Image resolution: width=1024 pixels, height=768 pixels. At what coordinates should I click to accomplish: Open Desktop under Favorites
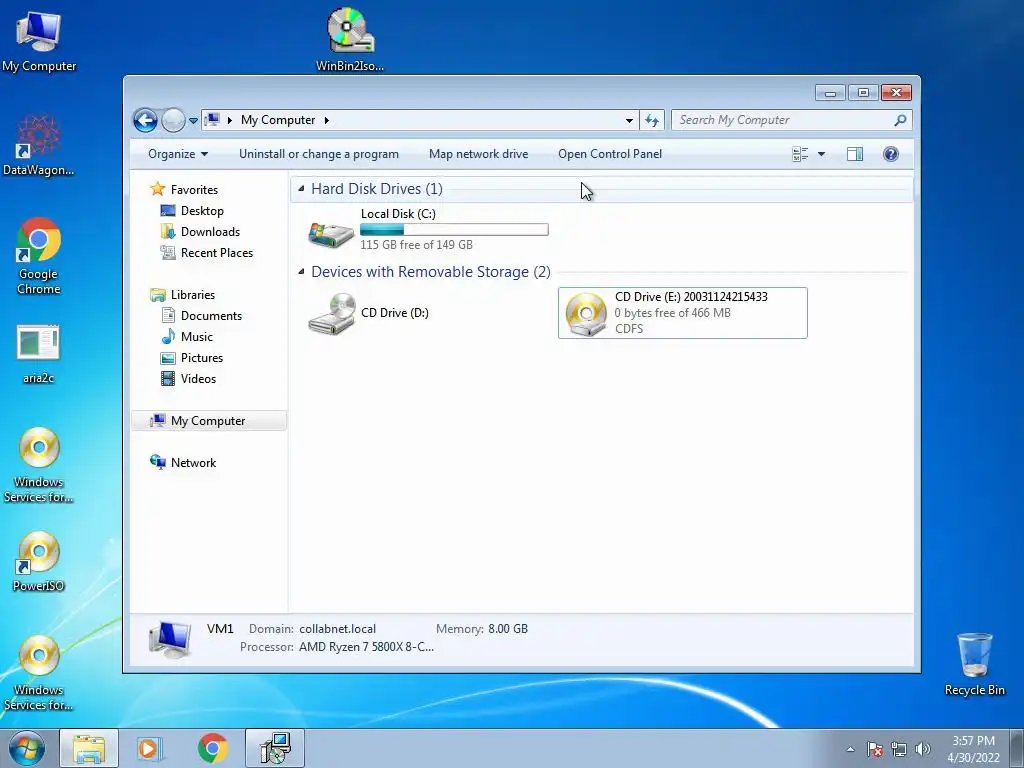coord(202,210)
